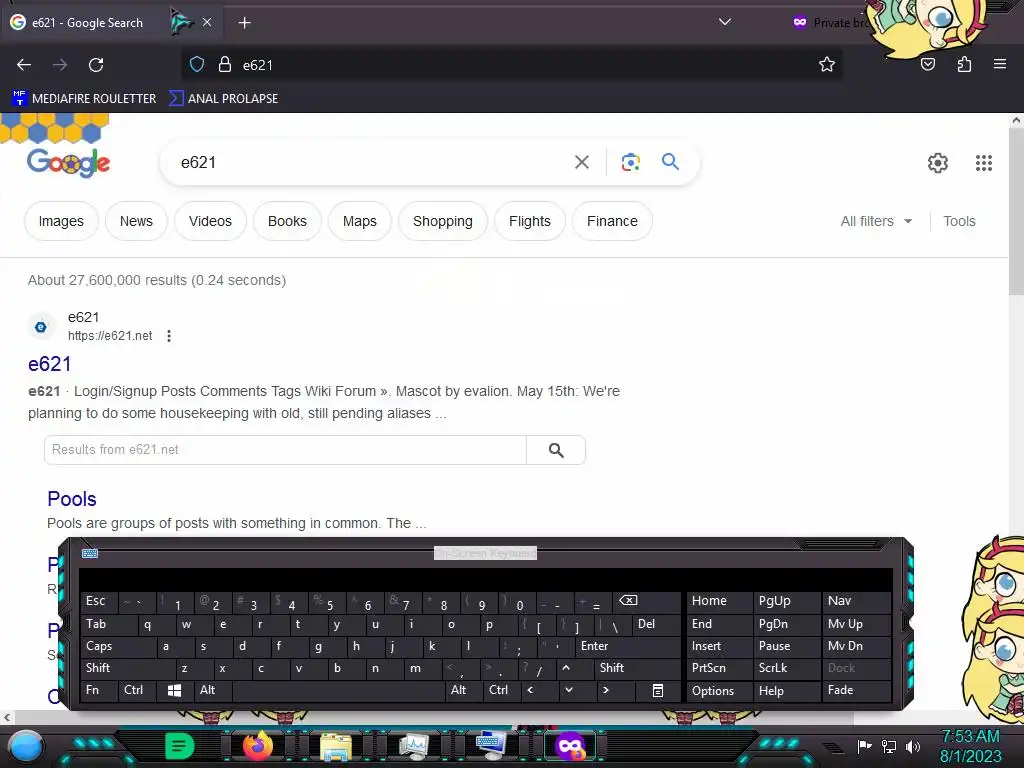Switch to Finance results
Image resolution: width=1024 pixels, height=768 pixels.
click(x=612, y=221)
